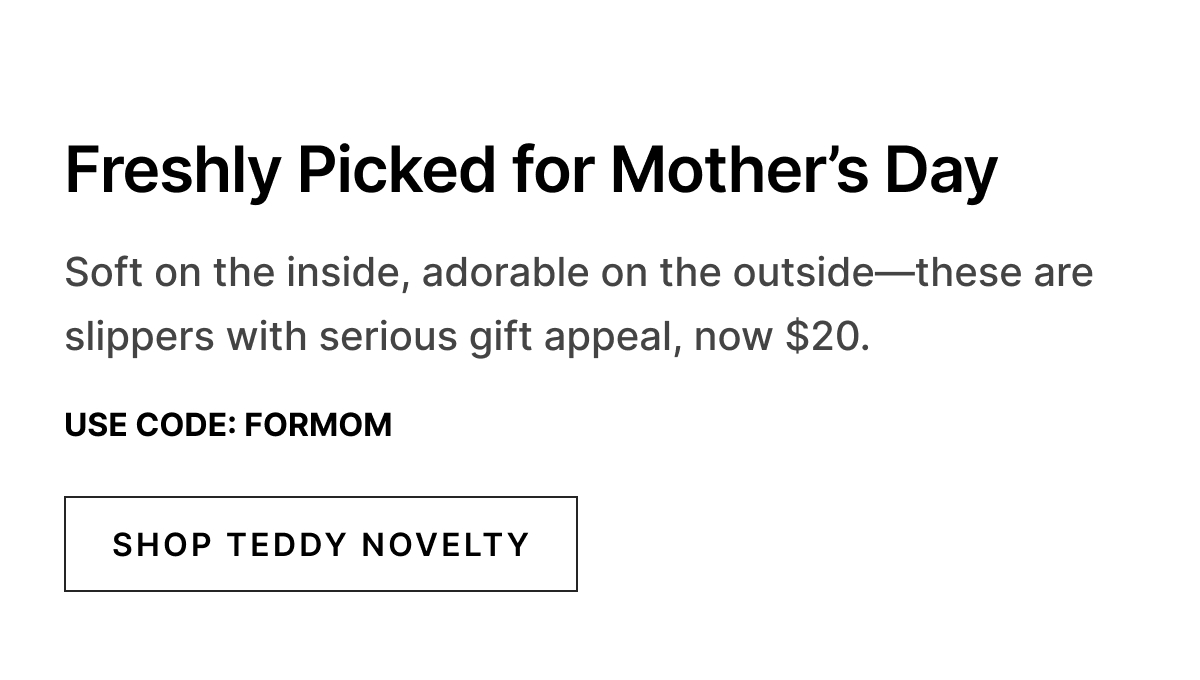Click the word Mother's in the heading

point(739,170)
